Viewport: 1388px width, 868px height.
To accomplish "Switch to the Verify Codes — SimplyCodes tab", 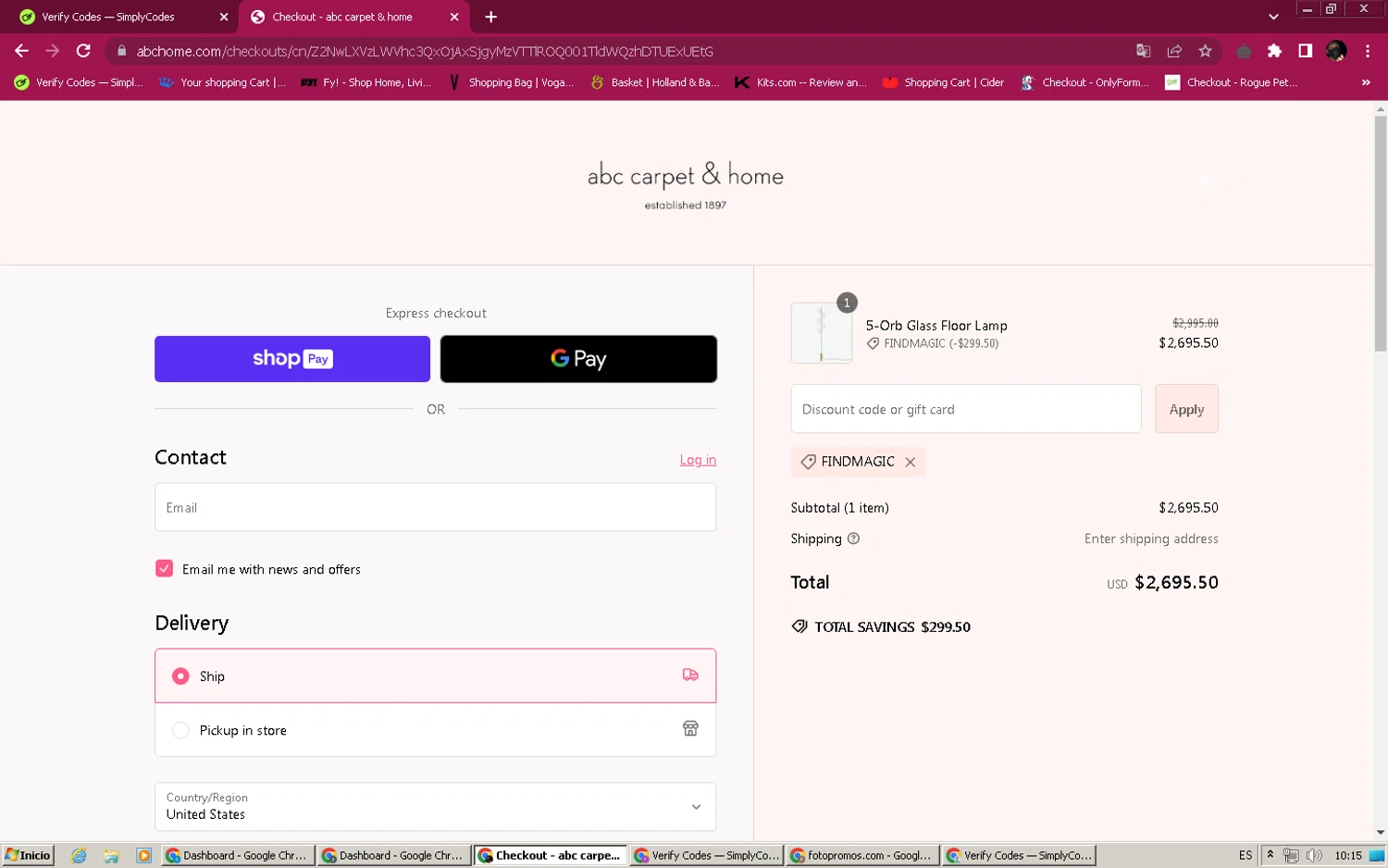I will tap(120, 17).
